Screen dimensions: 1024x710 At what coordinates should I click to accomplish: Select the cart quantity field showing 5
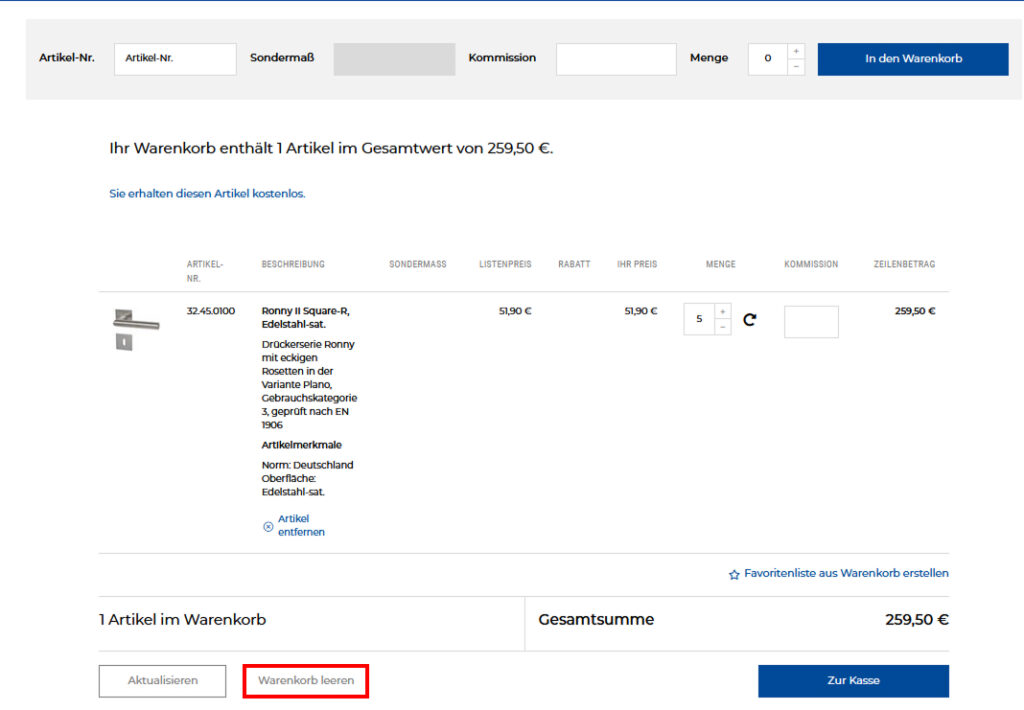[x=699, y=320]
